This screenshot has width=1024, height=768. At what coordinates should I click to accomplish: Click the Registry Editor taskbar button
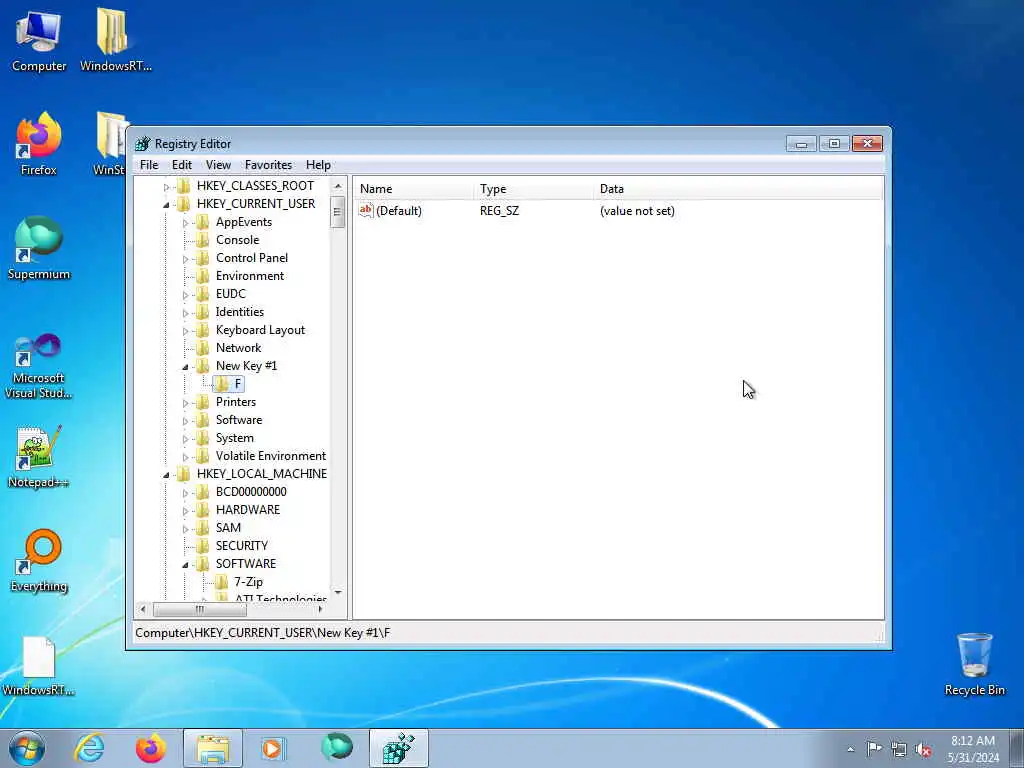399,748
